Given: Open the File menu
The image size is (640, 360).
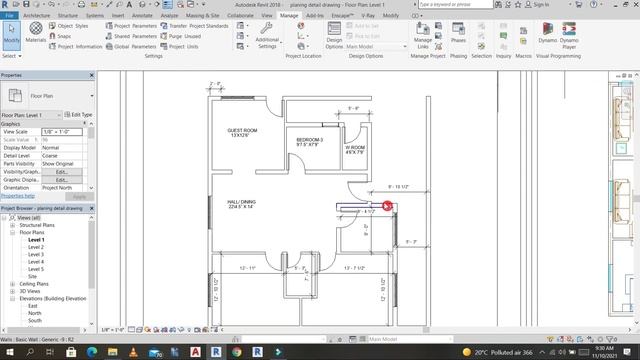Looking at the screenshot, I should click(x=9, y=16).
